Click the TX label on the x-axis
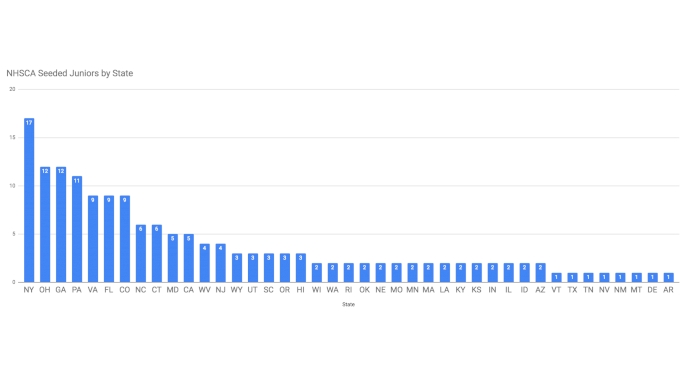 pos(572,290)
